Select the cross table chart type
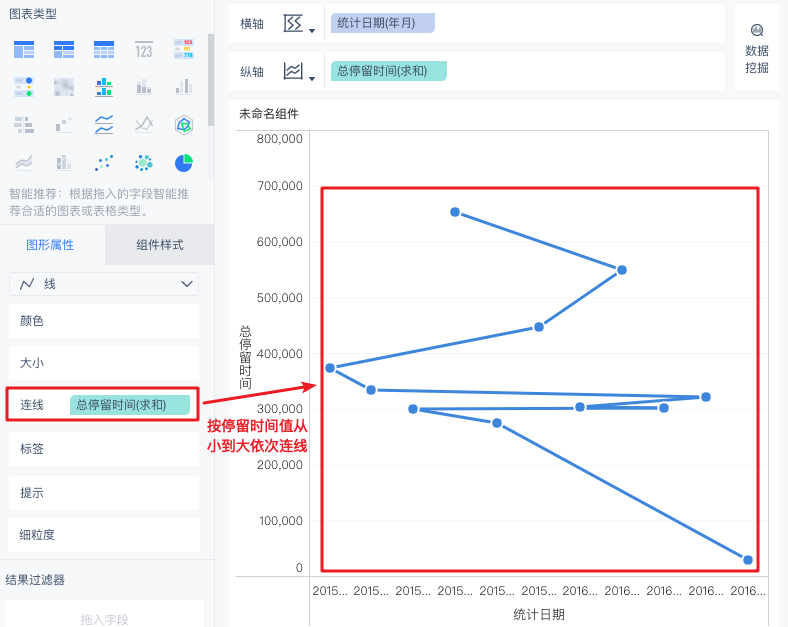The image size is (788, 627). coord(64,50)
